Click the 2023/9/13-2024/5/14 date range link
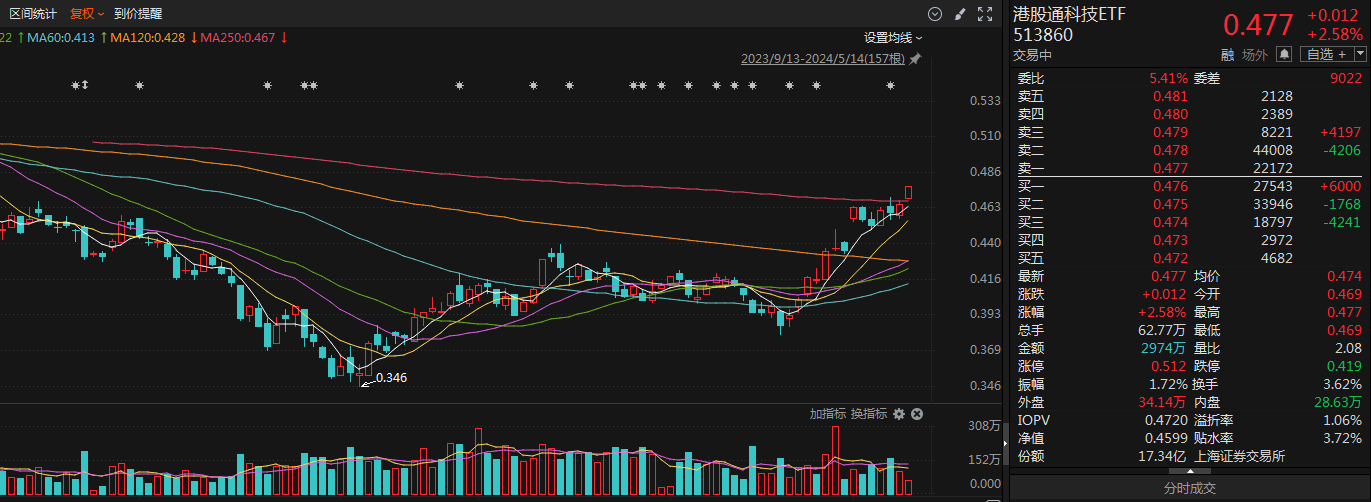The width and height of the screenshot is (1371, 502). point(822,59)
